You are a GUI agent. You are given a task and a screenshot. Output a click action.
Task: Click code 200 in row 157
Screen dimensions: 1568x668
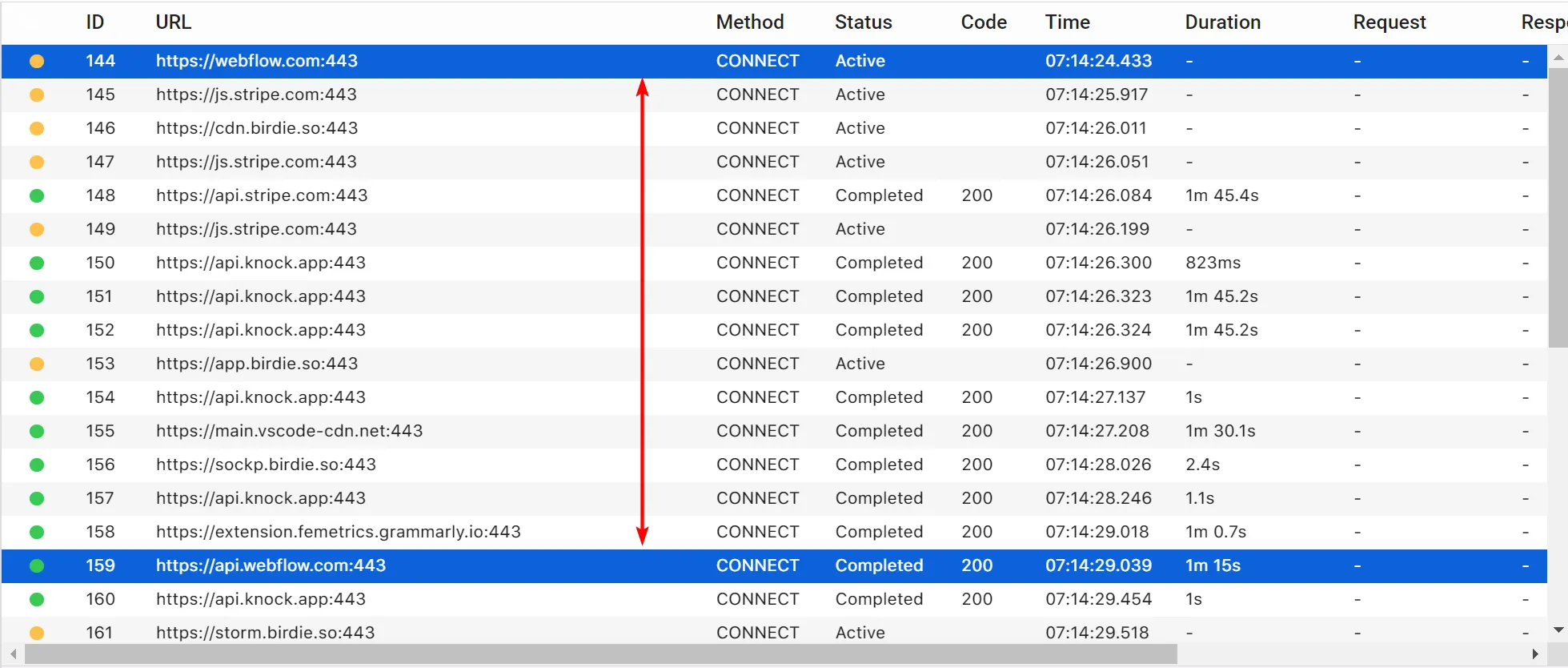[977, 498]
